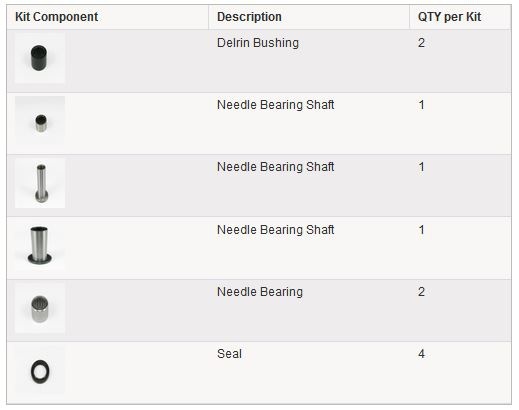519x410 pixels.
Task: Click the Needle Bearing description in fifth row
Action: click(260, 292)
